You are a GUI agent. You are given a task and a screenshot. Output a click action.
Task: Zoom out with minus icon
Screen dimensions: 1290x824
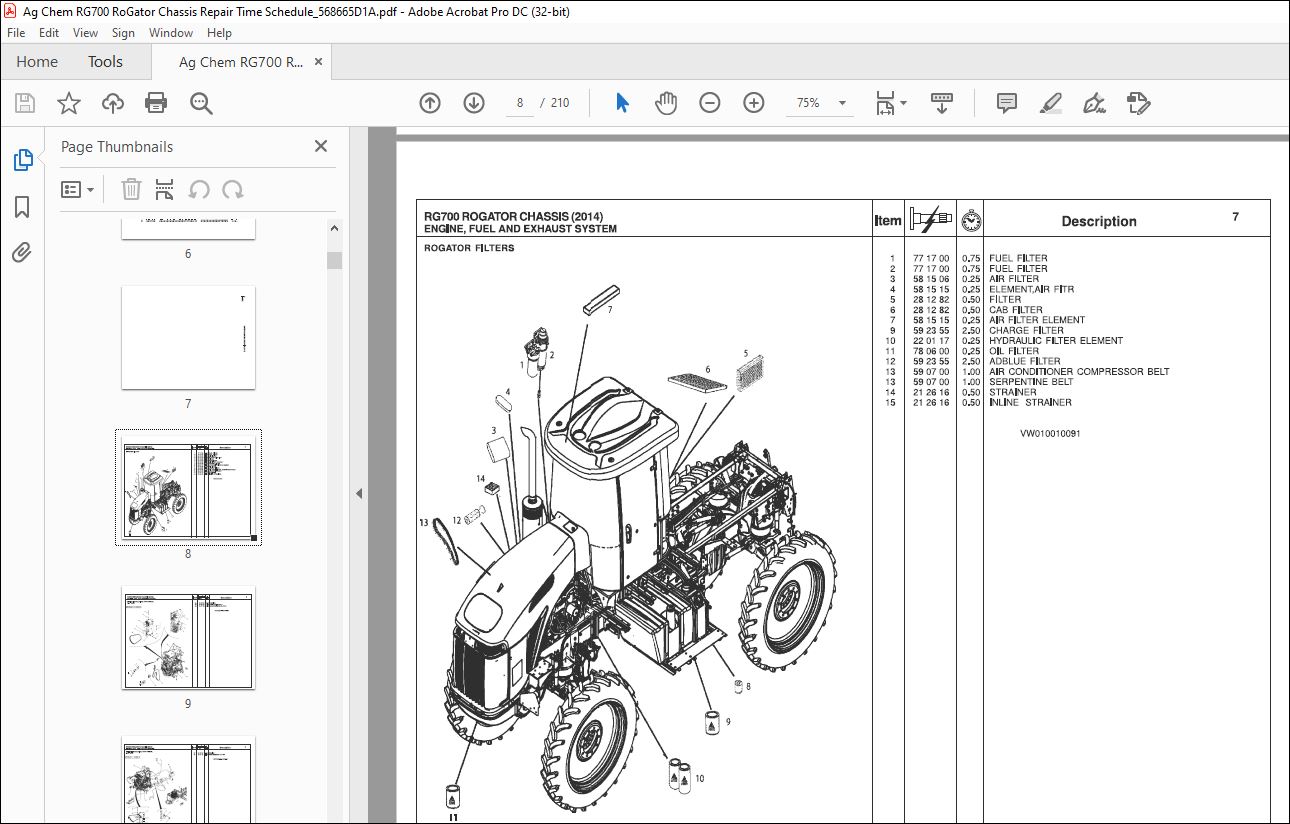click(710, 103)
